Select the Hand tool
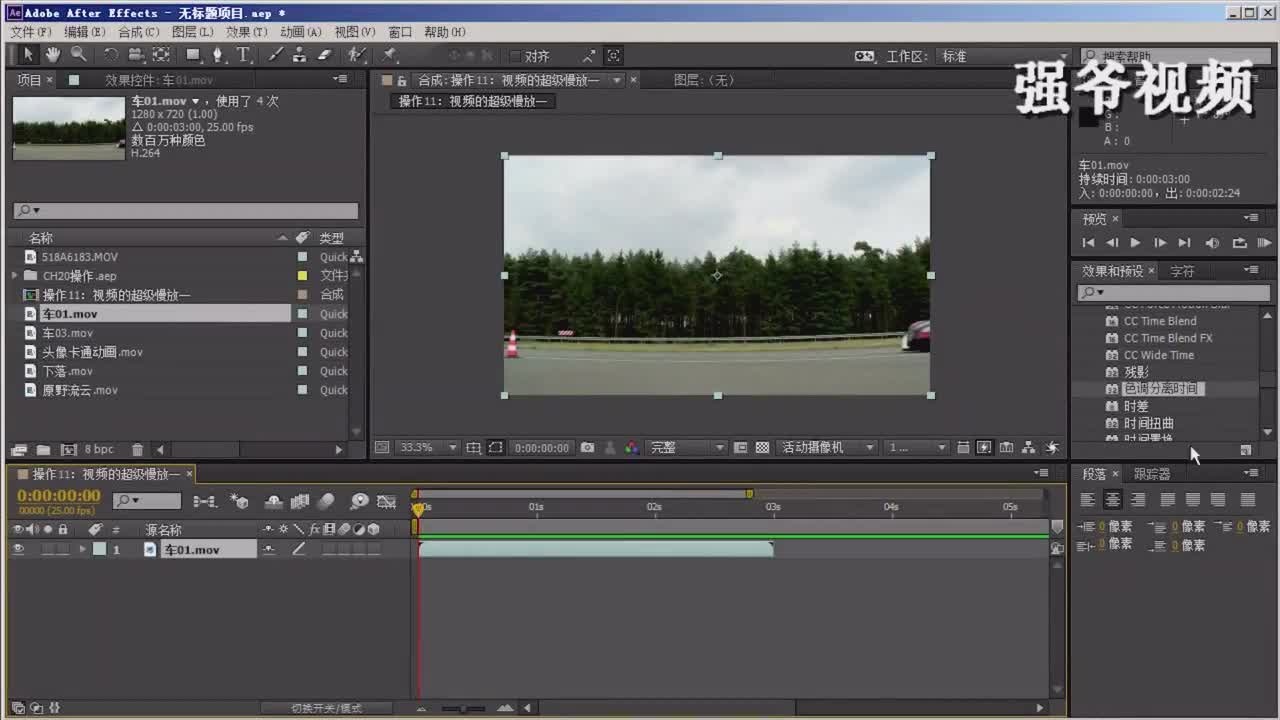Viewport: 1280px width, 720px height. pyautogui.click(x=52, y=55)
